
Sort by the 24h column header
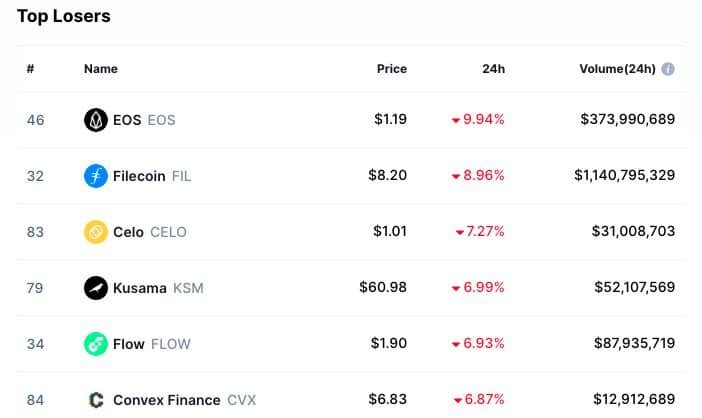(x=493, y=69)
